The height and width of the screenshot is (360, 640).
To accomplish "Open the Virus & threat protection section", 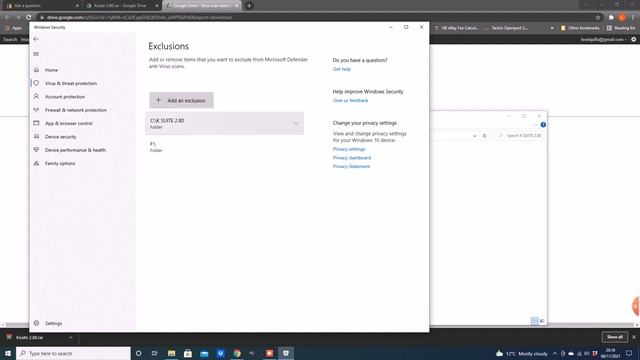I will coord(71,83).
